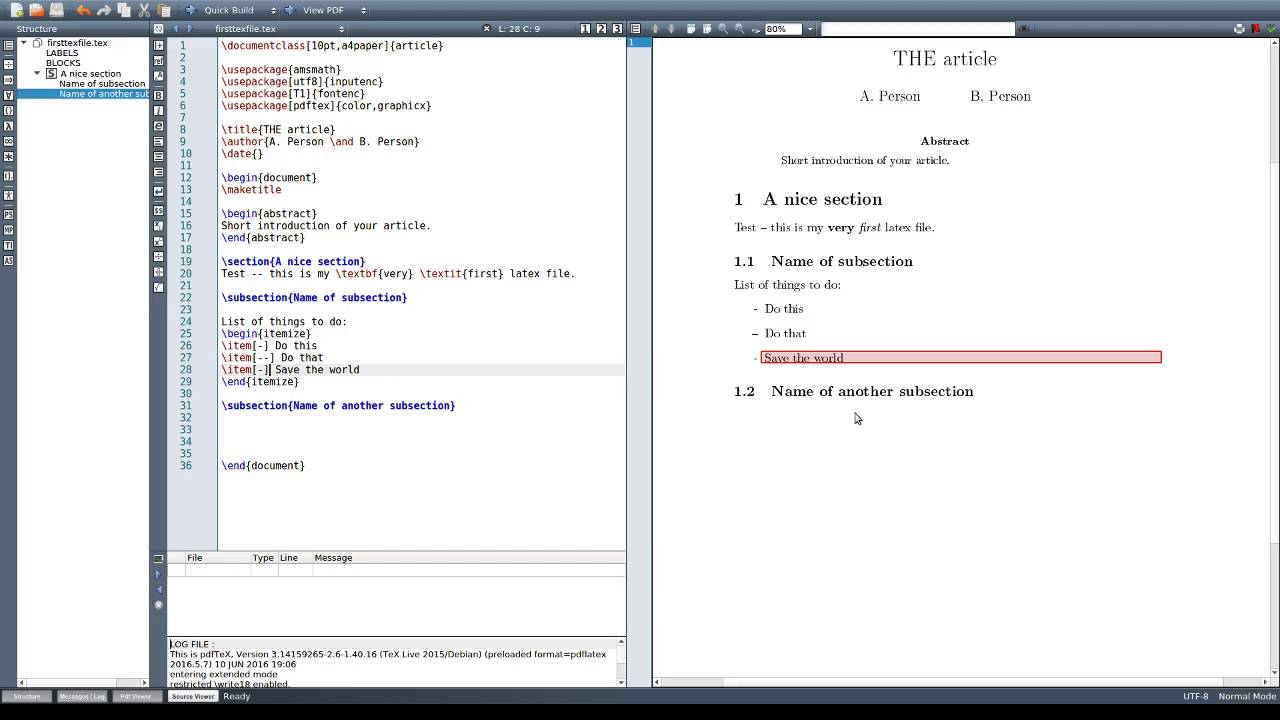Close the current document with X button
This screenshot has height=720, width=1280.
click(487, 29)
